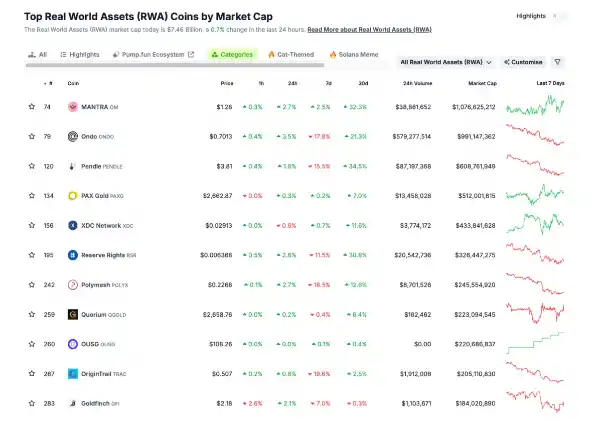Click MANTRA's market cap $1,076,625,212
Image resolution: width=595 pixels, height=421 pixels.
coord(474,107)
